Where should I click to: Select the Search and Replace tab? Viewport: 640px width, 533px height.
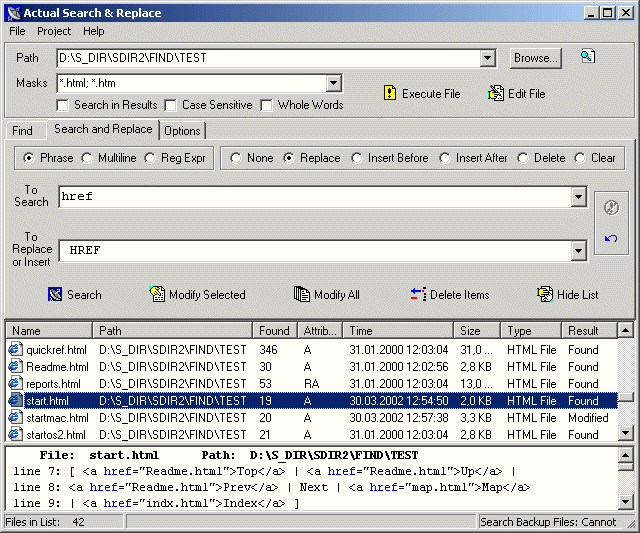click(103, 129)
